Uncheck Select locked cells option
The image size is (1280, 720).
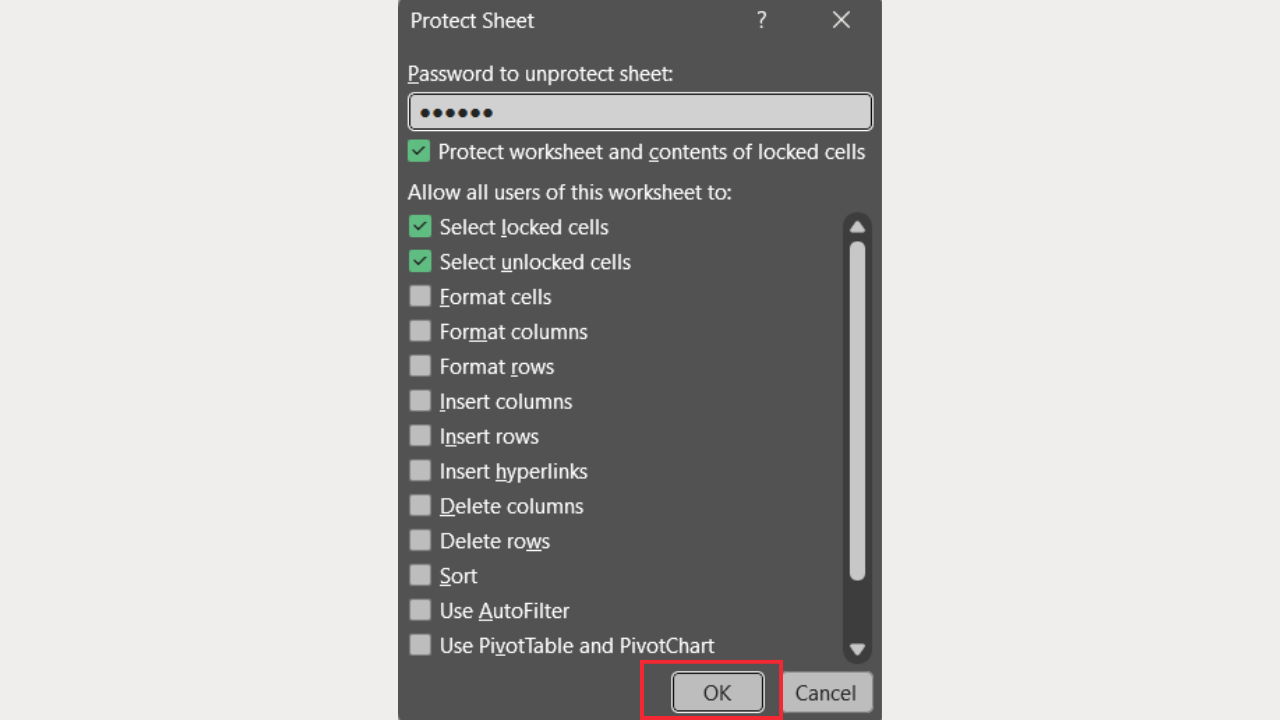pyautogui.click(x=420, y=227)
